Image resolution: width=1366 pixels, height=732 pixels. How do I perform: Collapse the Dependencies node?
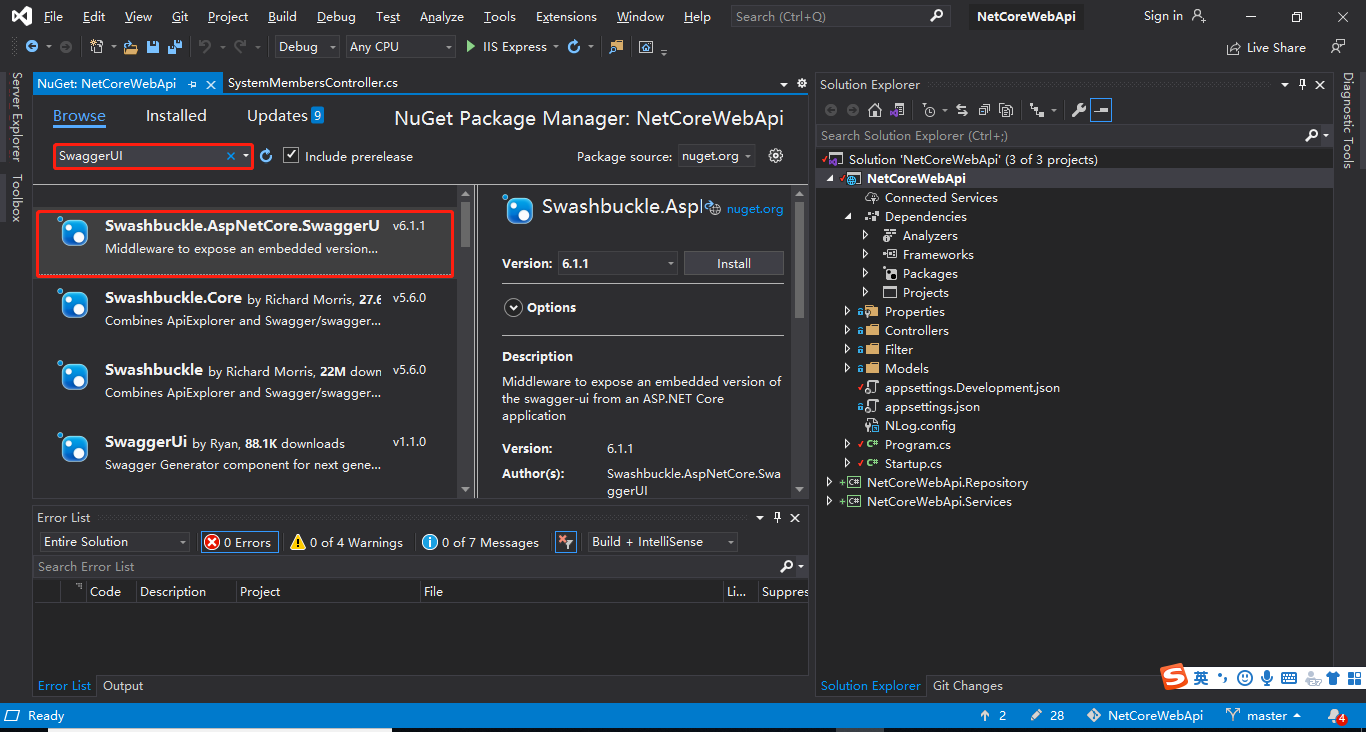(848, 216)
